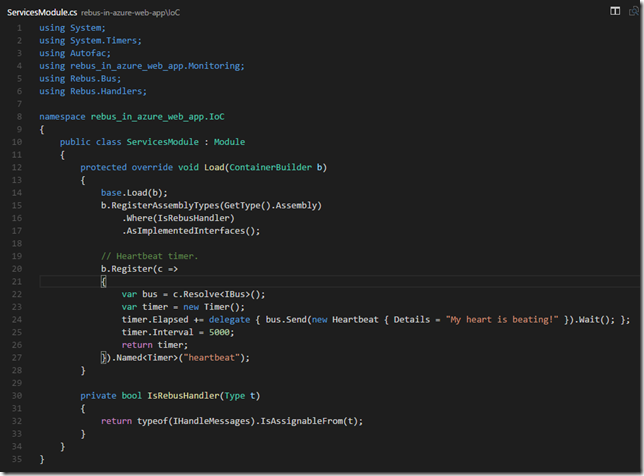Click 'ContainerBuilder' parameter type
Viewport: 644px width, 476px height.
pos(270,168)
